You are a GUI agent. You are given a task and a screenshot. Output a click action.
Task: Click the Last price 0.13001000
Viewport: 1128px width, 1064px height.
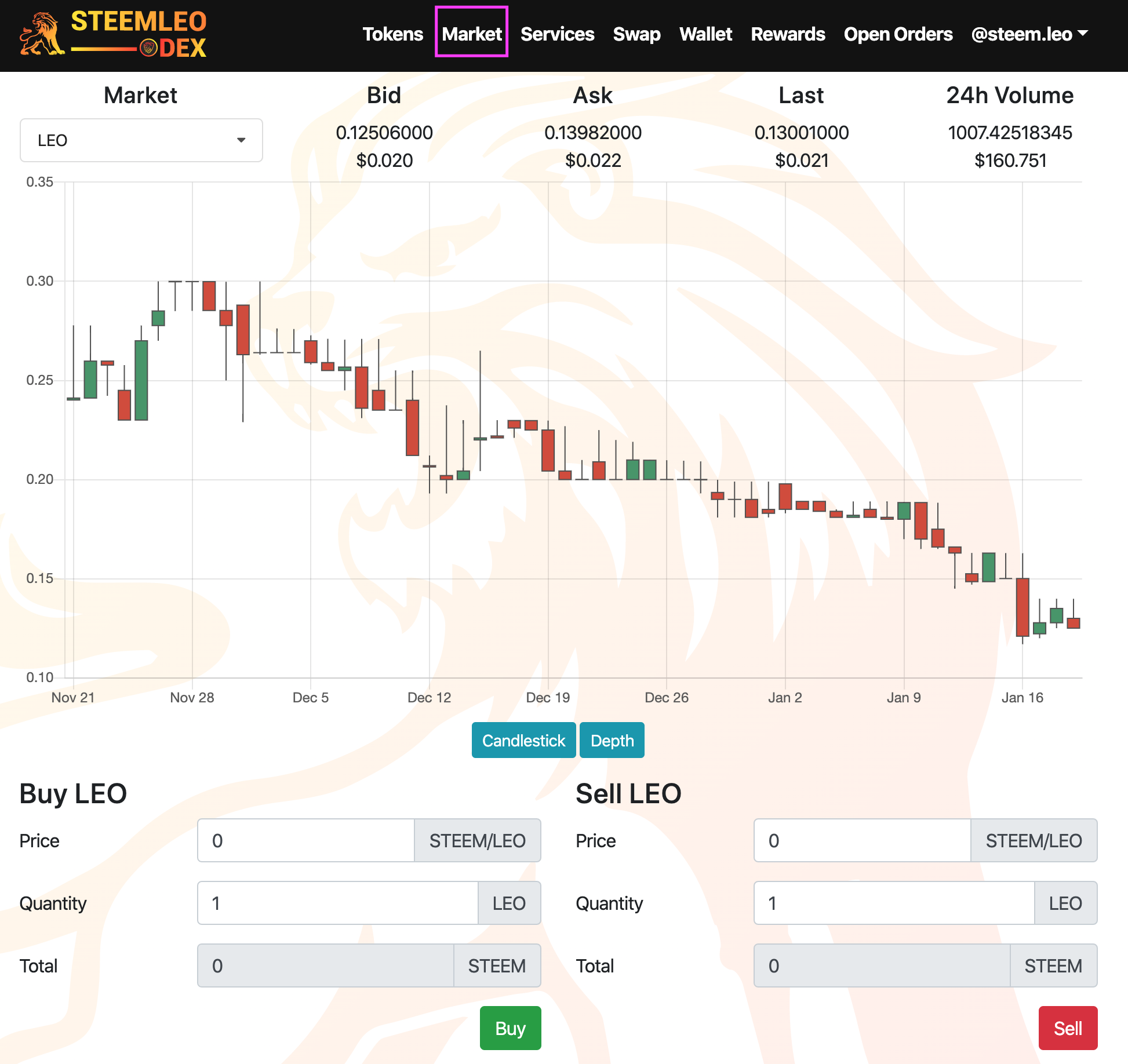(x=802, y=133)
